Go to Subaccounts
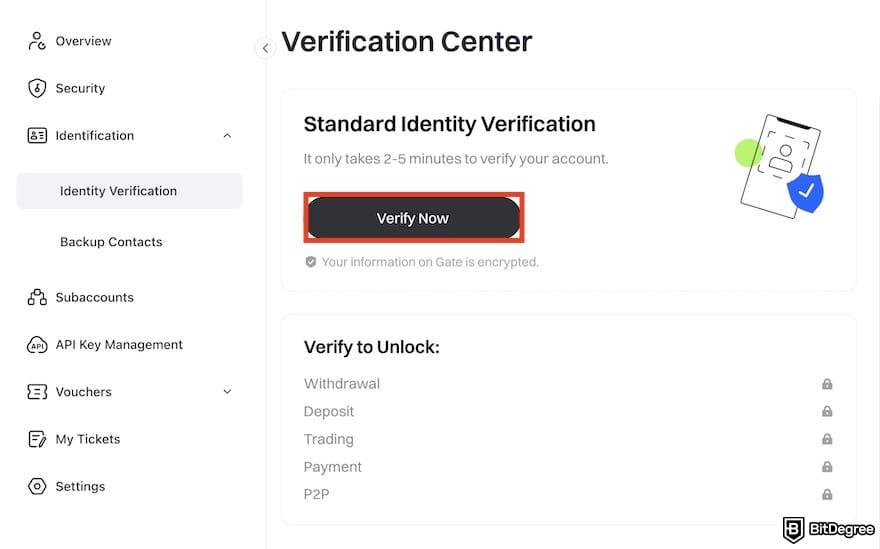This screenshot has height=549, width=880. [94, 297]
